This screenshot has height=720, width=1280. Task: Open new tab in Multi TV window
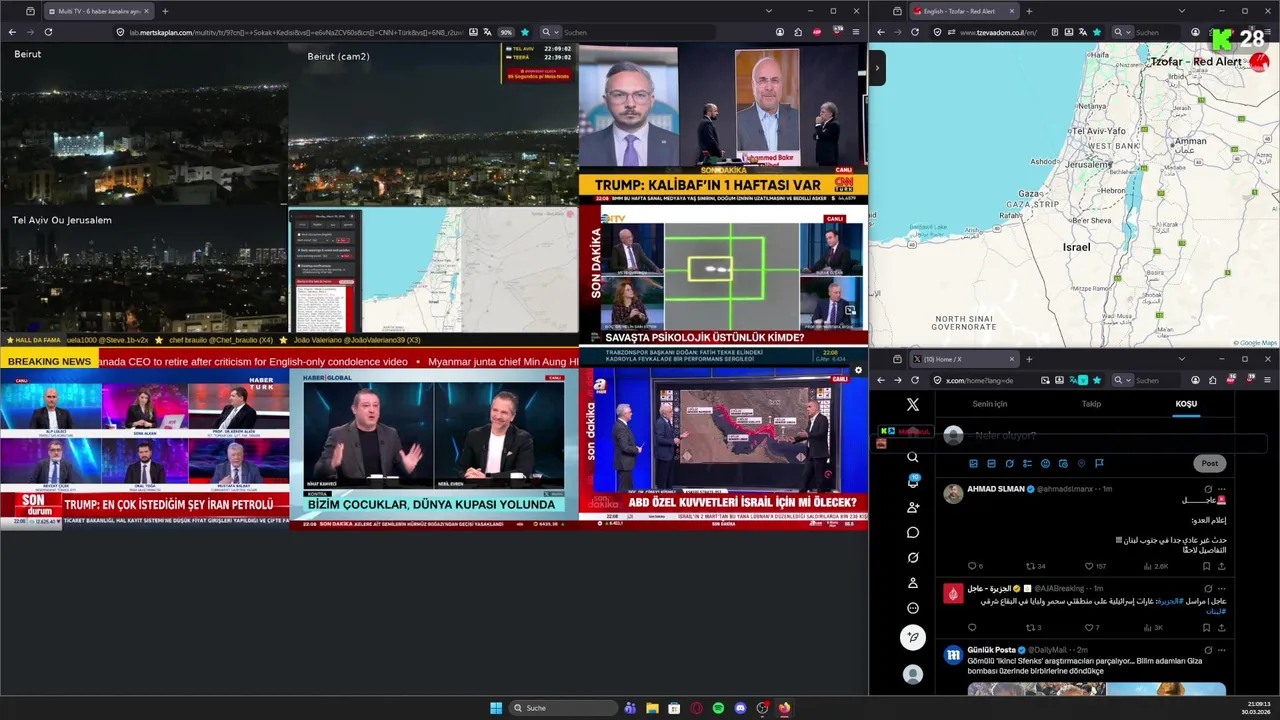(x=165, y=11)
